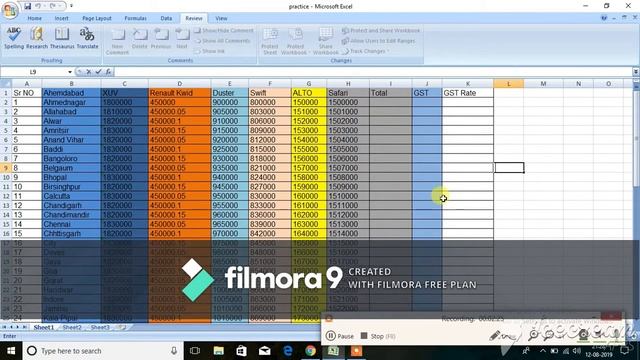Screen dimensions: 640x360
Task: Select the Sheet1 tab
Action: pyautogui.click(x=44, y=328)
